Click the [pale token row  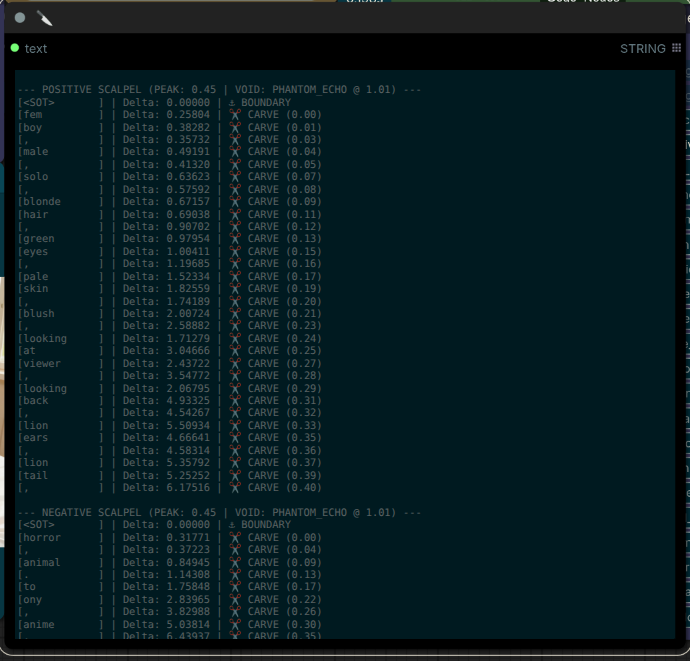(x=170, y=277)
